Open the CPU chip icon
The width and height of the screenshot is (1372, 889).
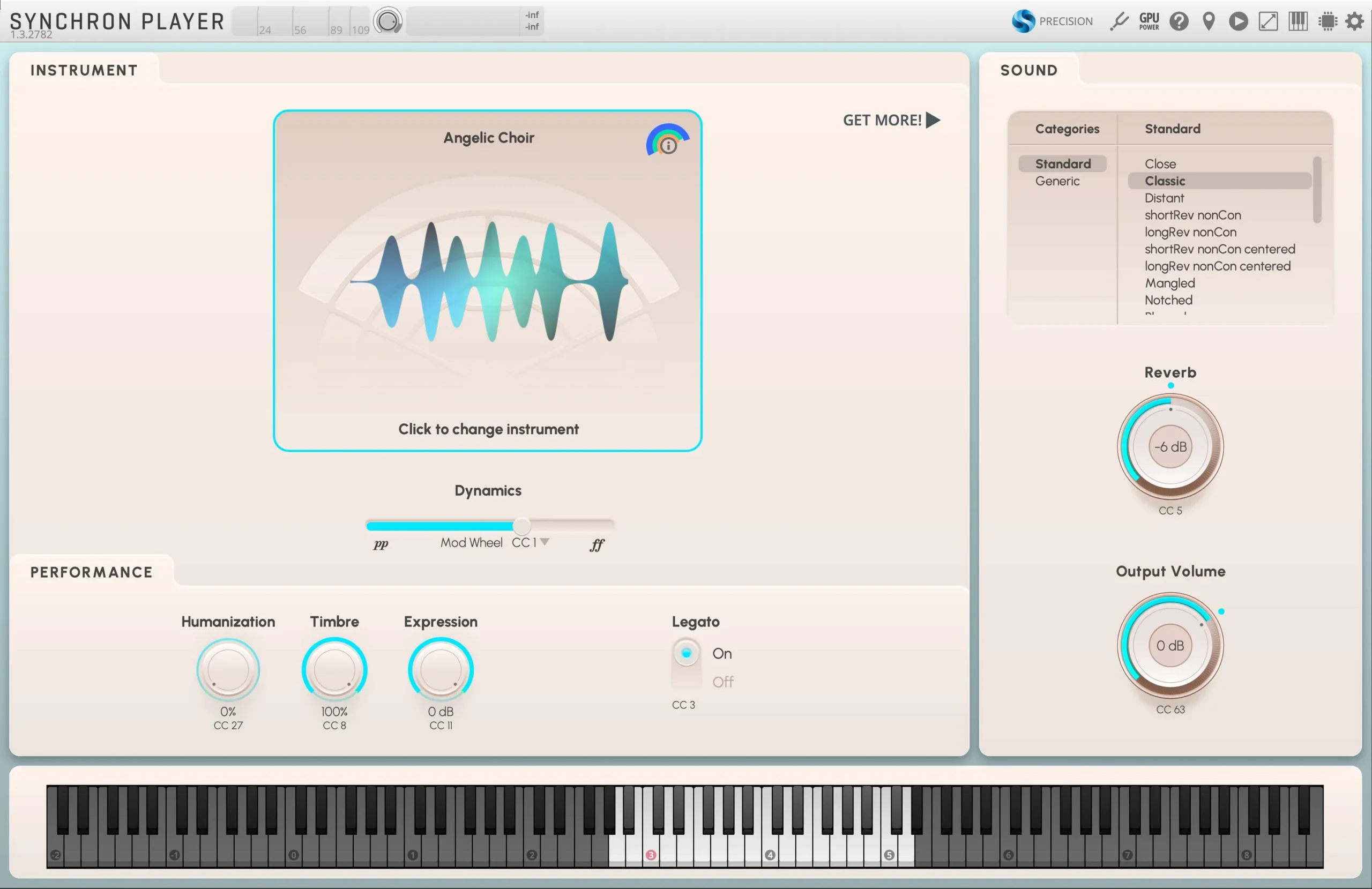point(1327,21)
